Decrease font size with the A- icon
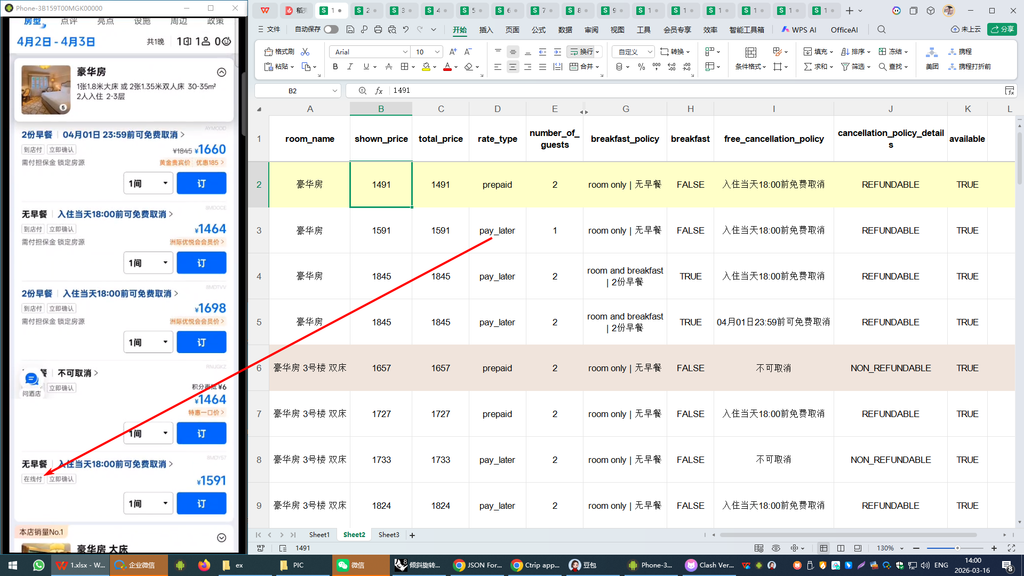The image size is (1024, 576). [x=468, y=52]
